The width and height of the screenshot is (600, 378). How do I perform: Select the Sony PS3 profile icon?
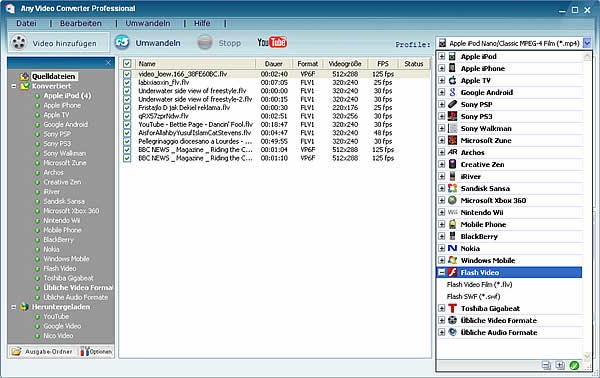click(x=452, y=116)
